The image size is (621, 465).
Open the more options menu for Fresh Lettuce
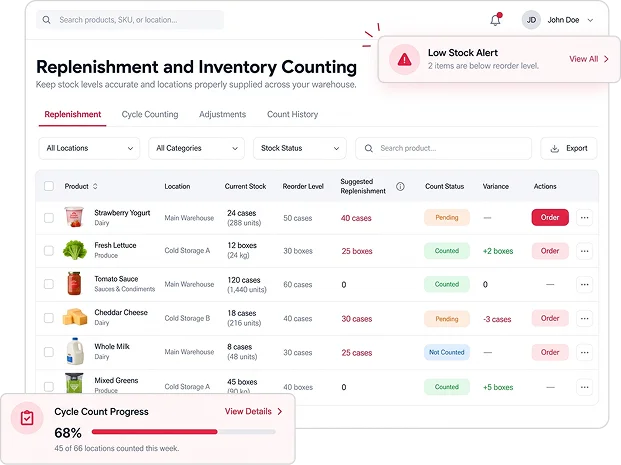coord(584,251)
